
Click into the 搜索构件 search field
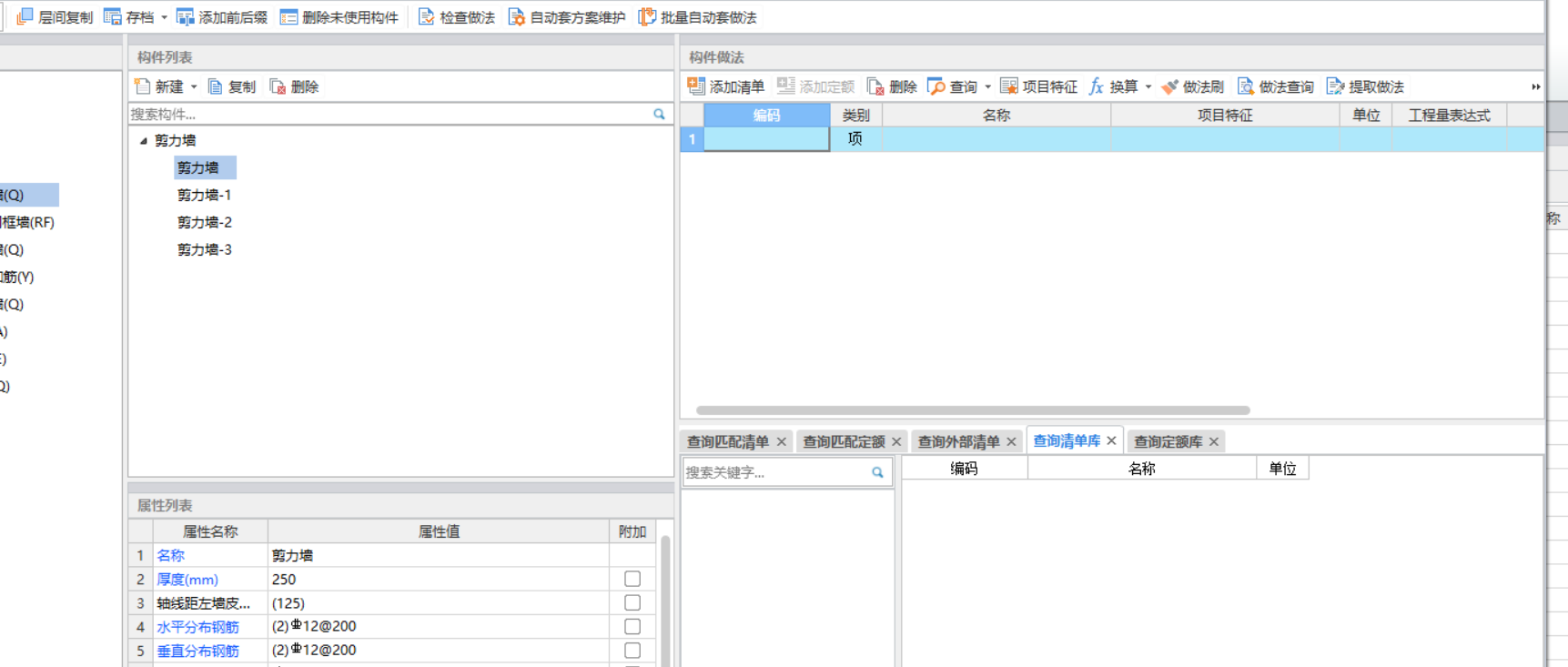pos(389,114)
